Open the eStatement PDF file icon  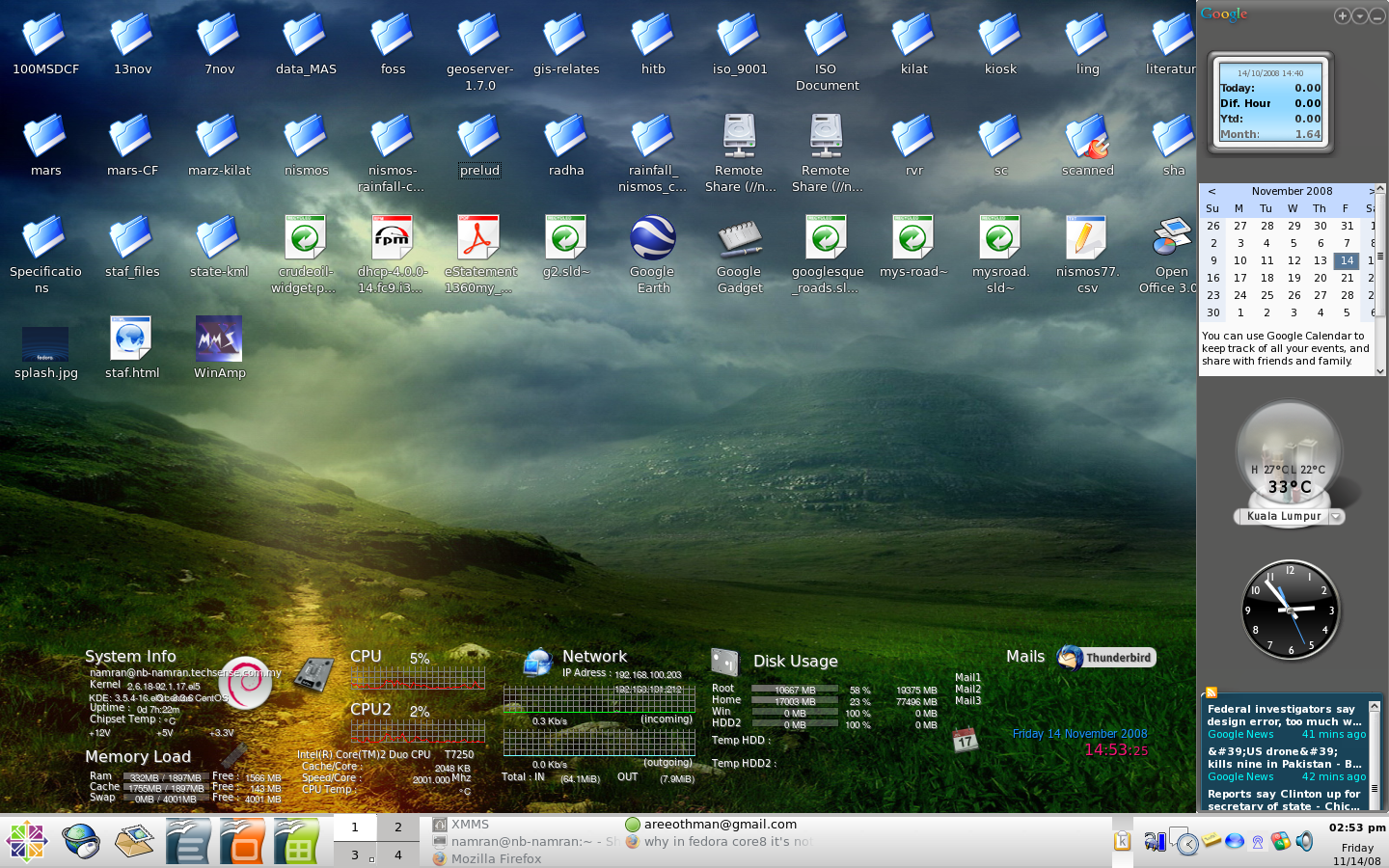tap(478, 240)
